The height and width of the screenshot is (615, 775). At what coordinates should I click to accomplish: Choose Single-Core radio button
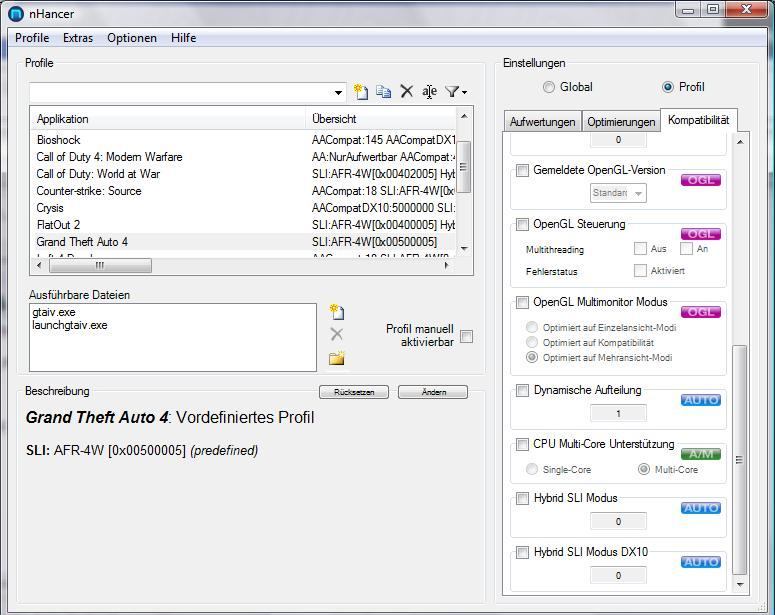[532, 469]
